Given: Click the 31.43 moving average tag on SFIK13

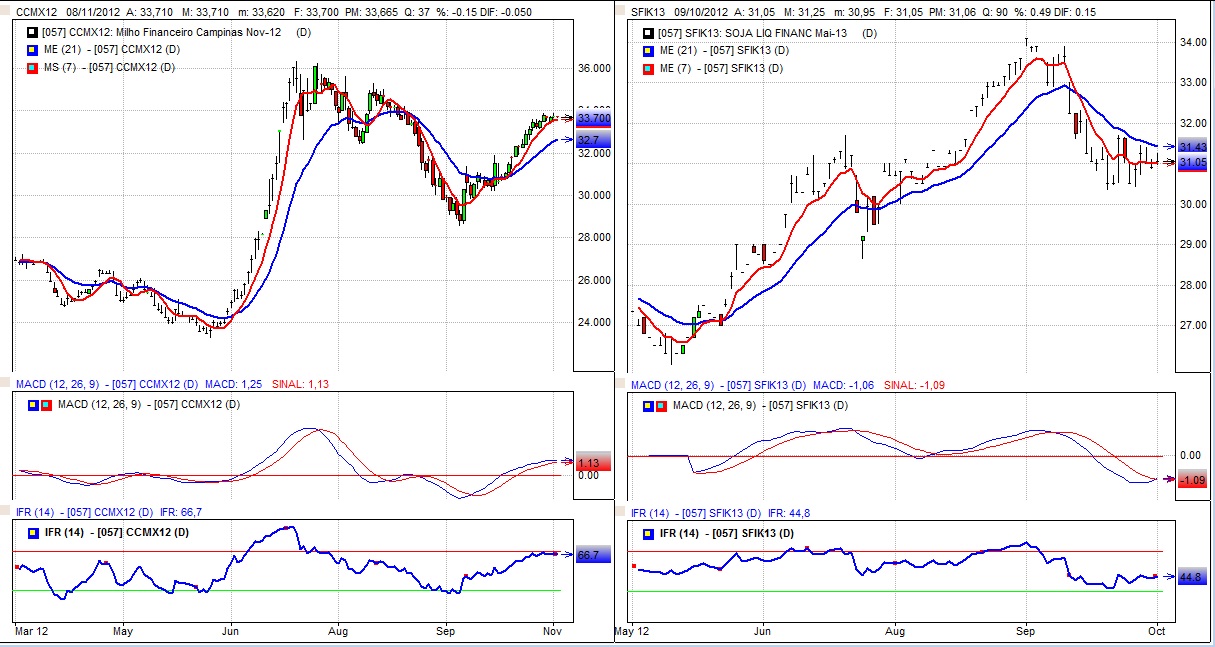Looking at the screenshot, I should [x=1193, y=147].
